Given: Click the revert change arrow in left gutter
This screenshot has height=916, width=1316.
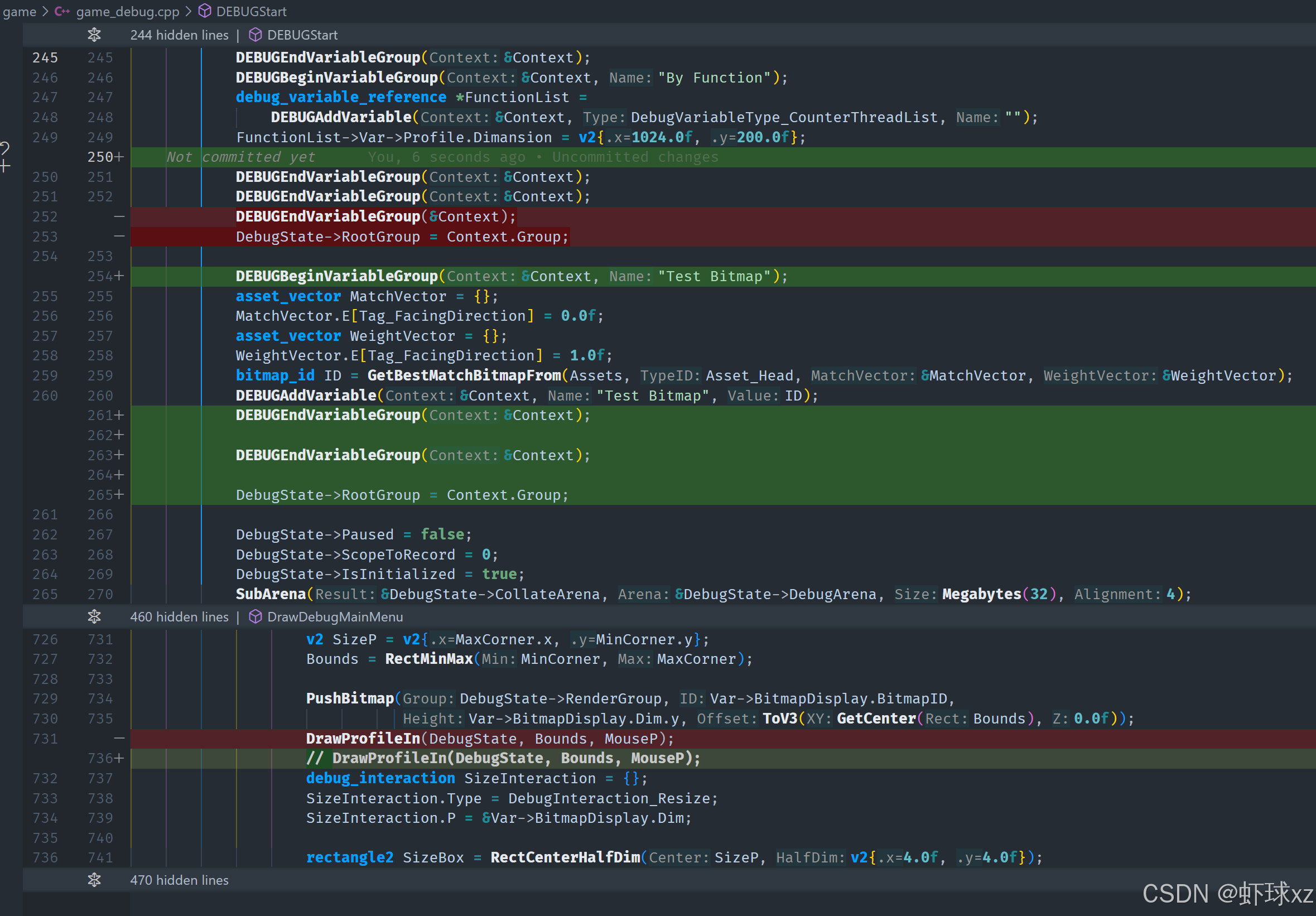Looking at the screenshot, I should [x=4, y=148].
